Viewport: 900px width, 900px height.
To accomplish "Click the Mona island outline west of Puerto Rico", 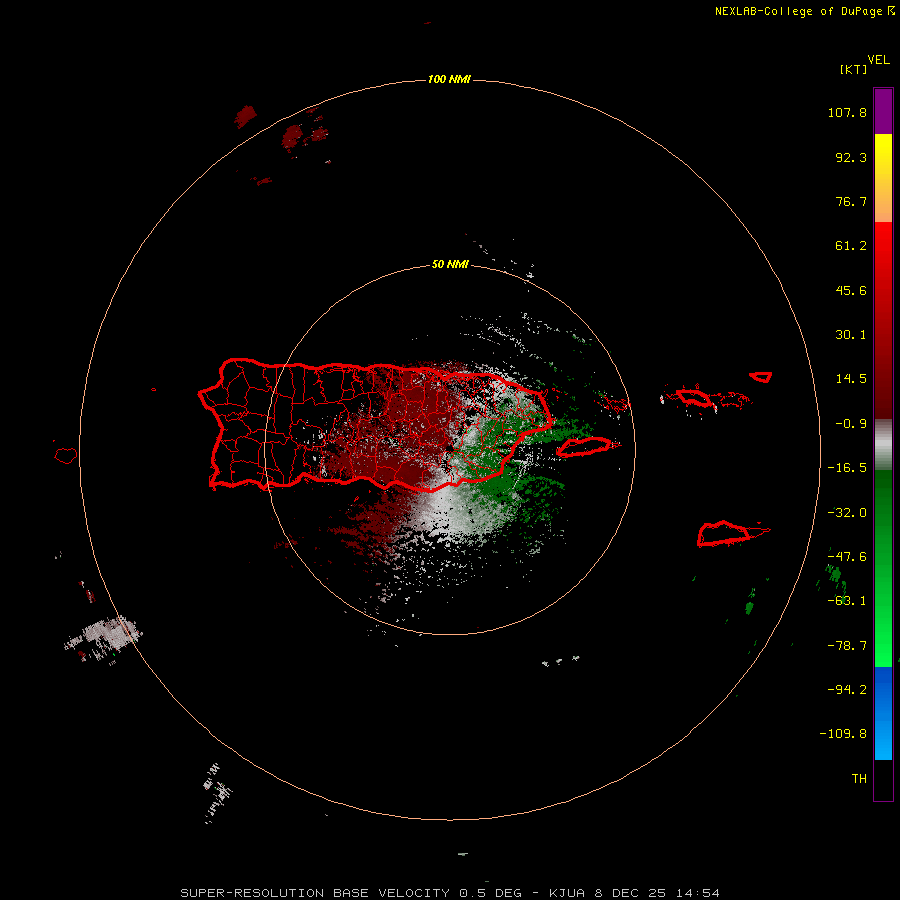I will click(x=66, y=455).
